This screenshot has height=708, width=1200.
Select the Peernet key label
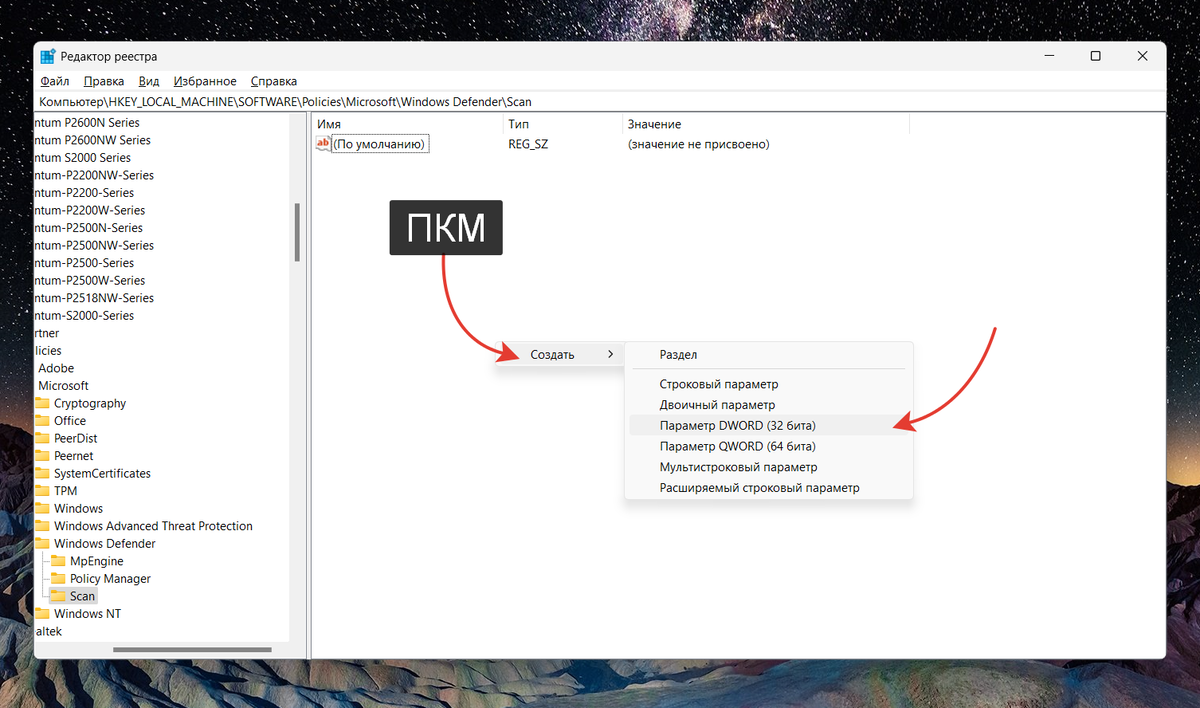pyautogui.click(x=74, y=456)
